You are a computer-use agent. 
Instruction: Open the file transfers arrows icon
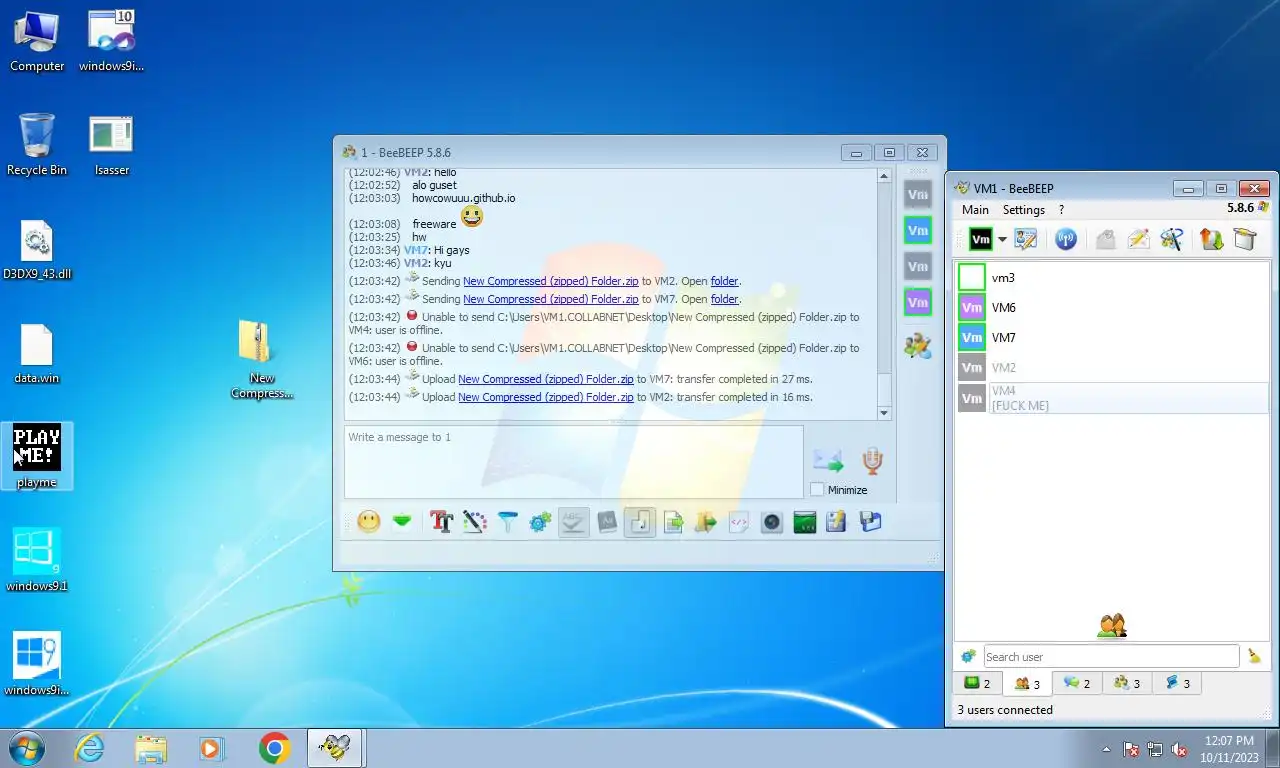(1212, 239)
